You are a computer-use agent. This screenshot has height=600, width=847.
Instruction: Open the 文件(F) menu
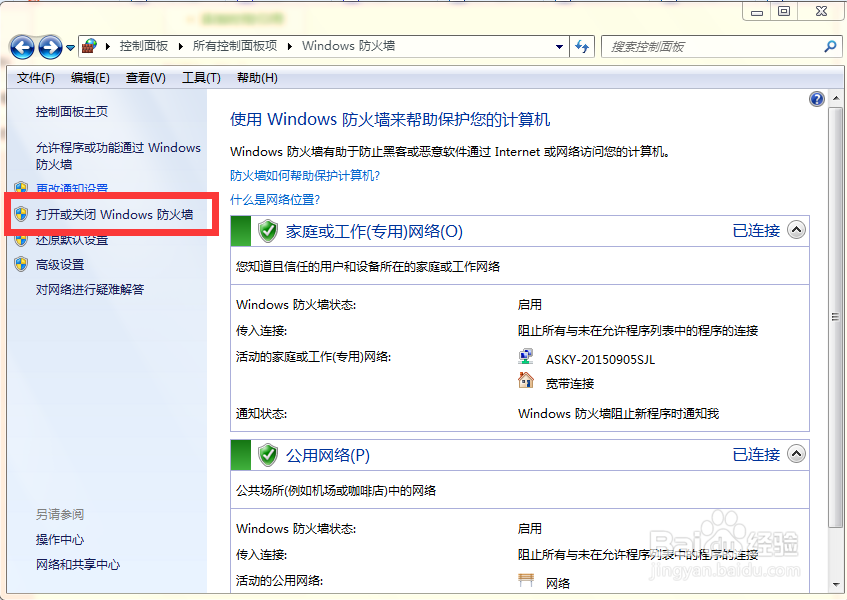click(x=36, y=78)
